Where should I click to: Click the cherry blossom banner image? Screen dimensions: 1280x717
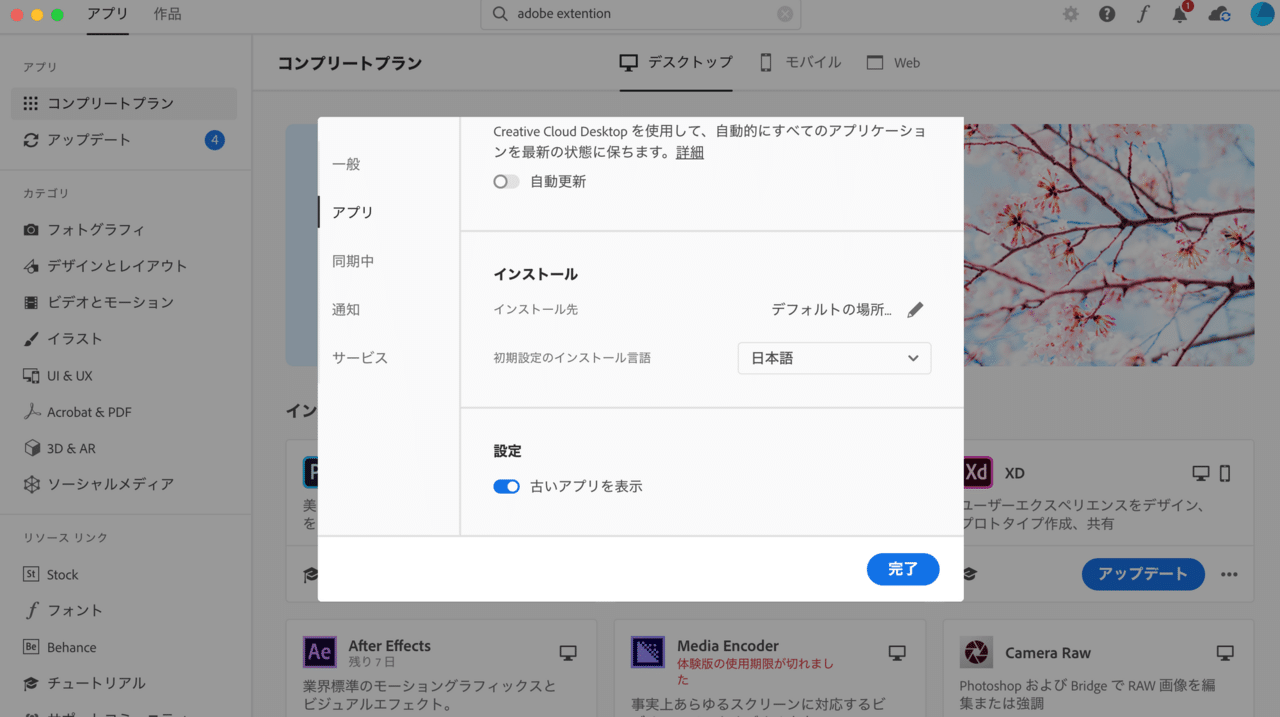[x=1108, y=245]
